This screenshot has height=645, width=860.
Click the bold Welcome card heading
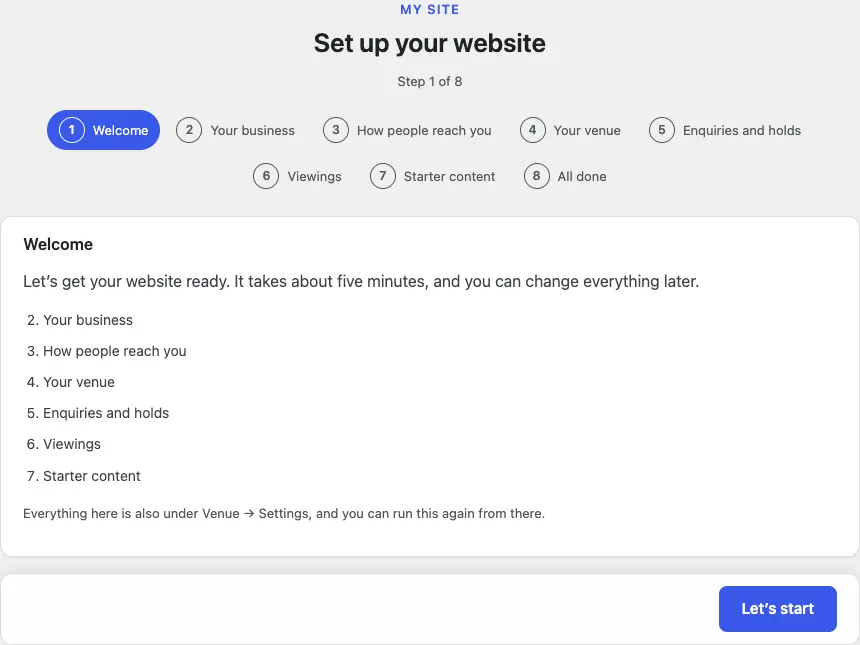[58, 244]
